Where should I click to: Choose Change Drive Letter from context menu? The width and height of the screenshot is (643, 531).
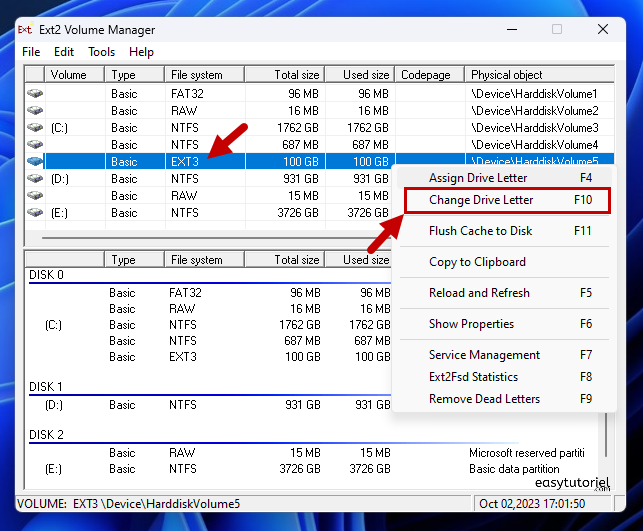click(481, 200)
